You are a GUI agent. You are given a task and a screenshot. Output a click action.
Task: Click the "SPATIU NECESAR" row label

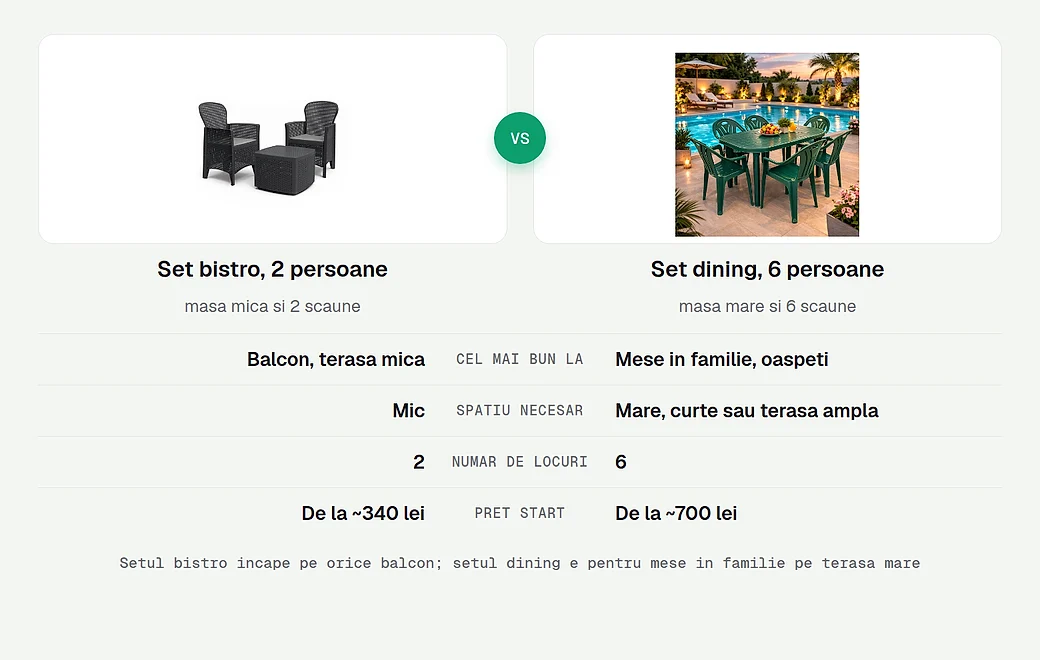[520, 411]
